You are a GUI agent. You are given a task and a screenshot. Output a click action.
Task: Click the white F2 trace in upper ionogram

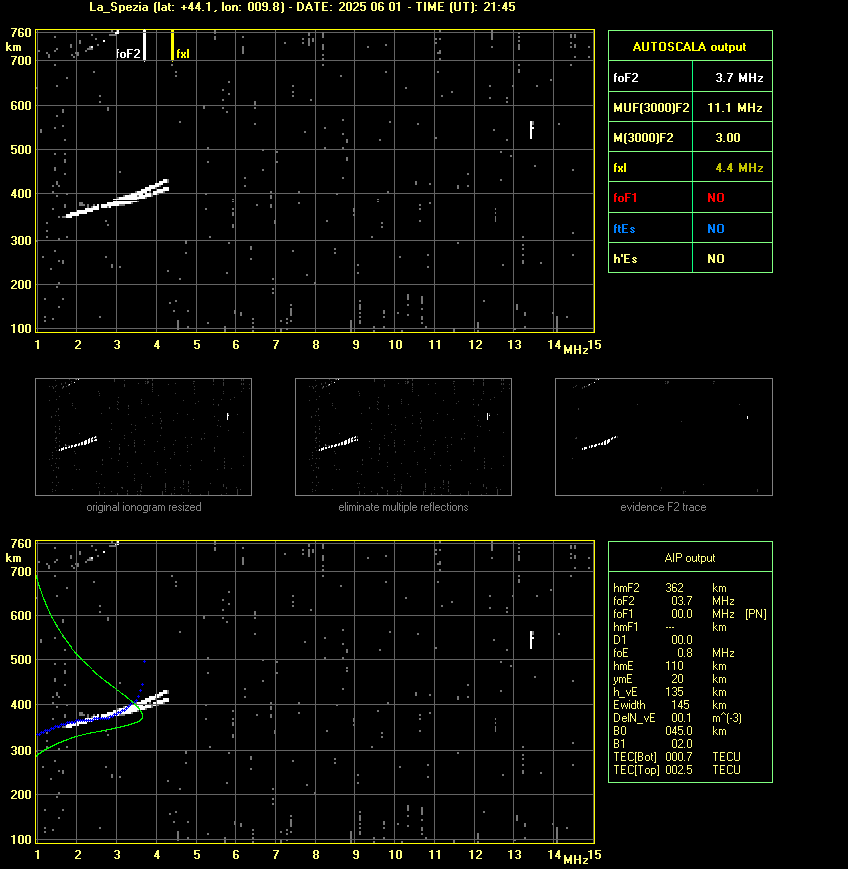tap(118, 203)
